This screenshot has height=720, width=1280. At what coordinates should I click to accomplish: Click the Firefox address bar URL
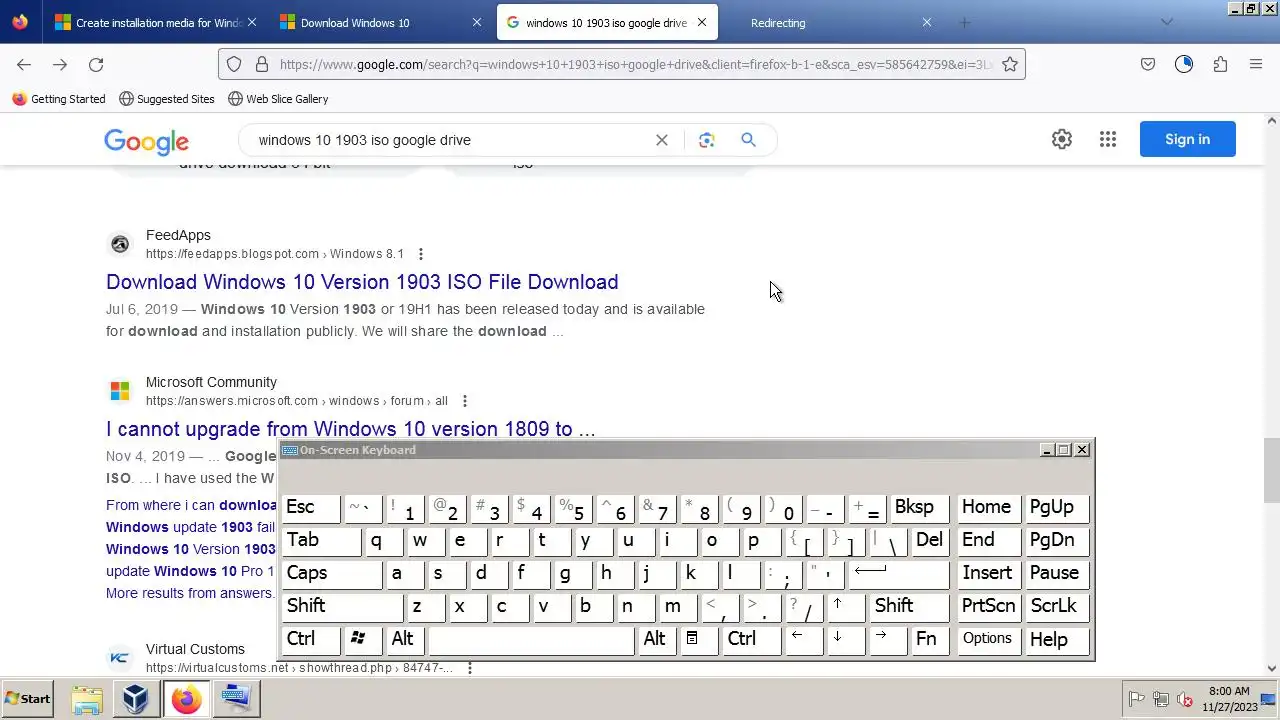[x=635, y=64]
